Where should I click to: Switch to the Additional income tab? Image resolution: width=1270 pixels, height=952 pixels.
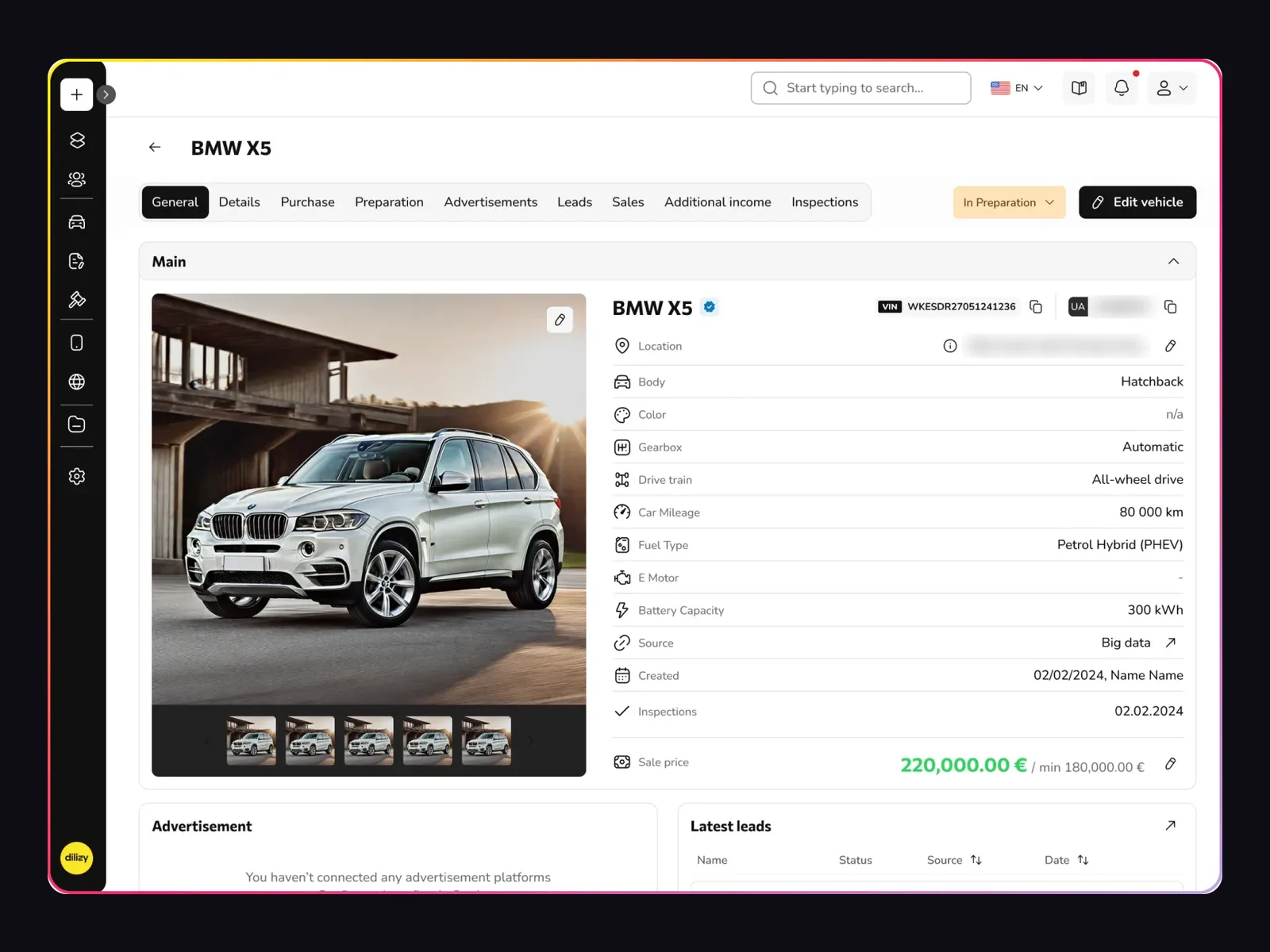pyautogui.click(x=718, y=202)
